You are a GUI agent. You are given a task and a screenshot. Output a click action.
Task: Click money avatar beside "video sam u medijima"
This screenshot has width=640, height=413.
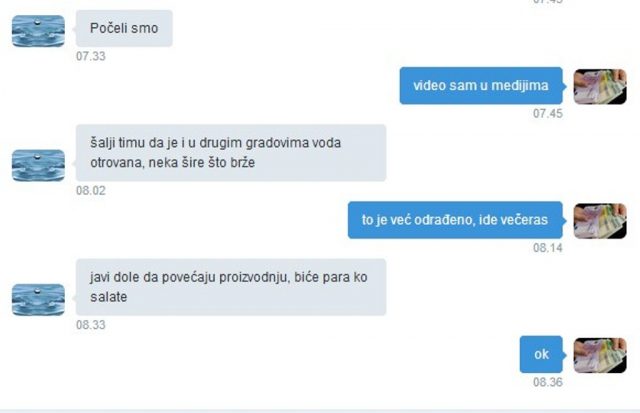point(600,87)
